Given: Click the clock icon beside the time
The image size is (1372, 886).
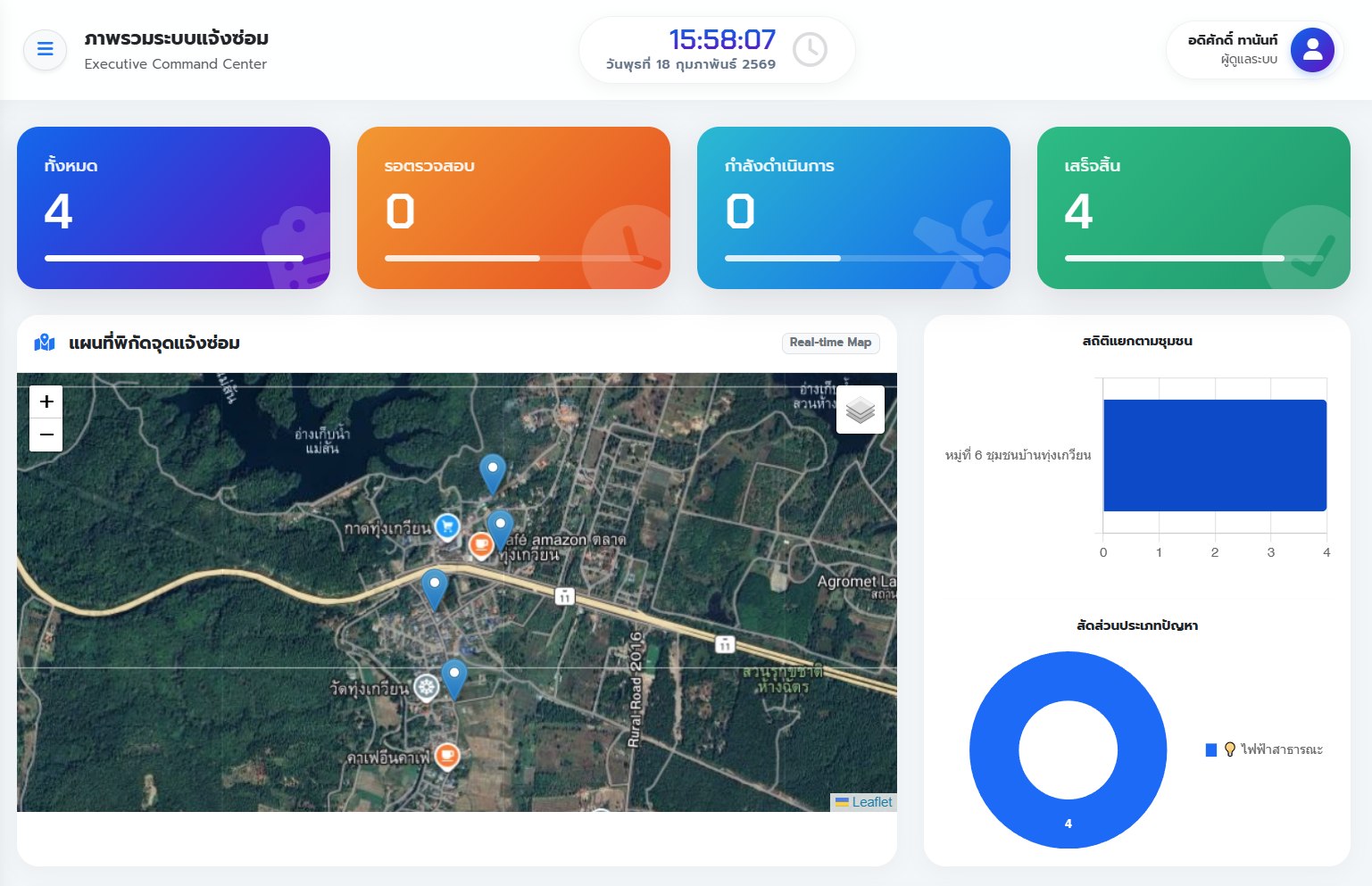Looking at the screenshot, I should click(x=810, y=50).
